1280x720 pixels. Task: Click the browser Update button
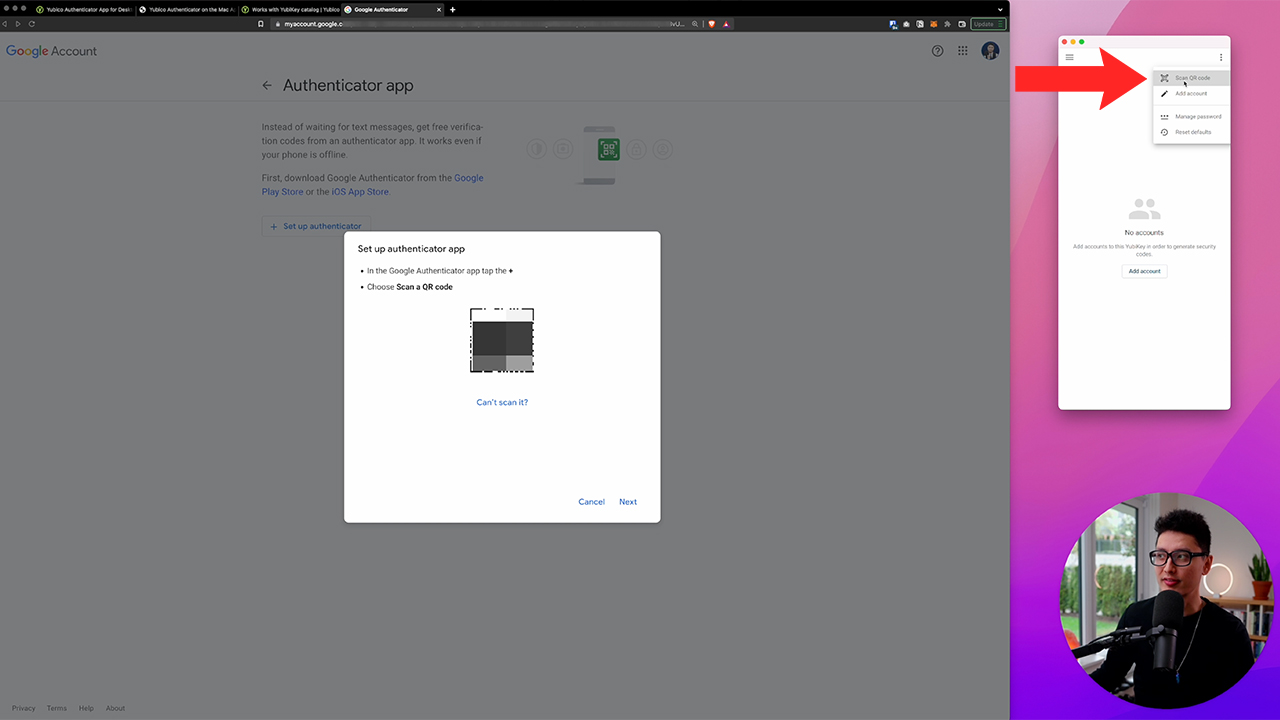988,24
